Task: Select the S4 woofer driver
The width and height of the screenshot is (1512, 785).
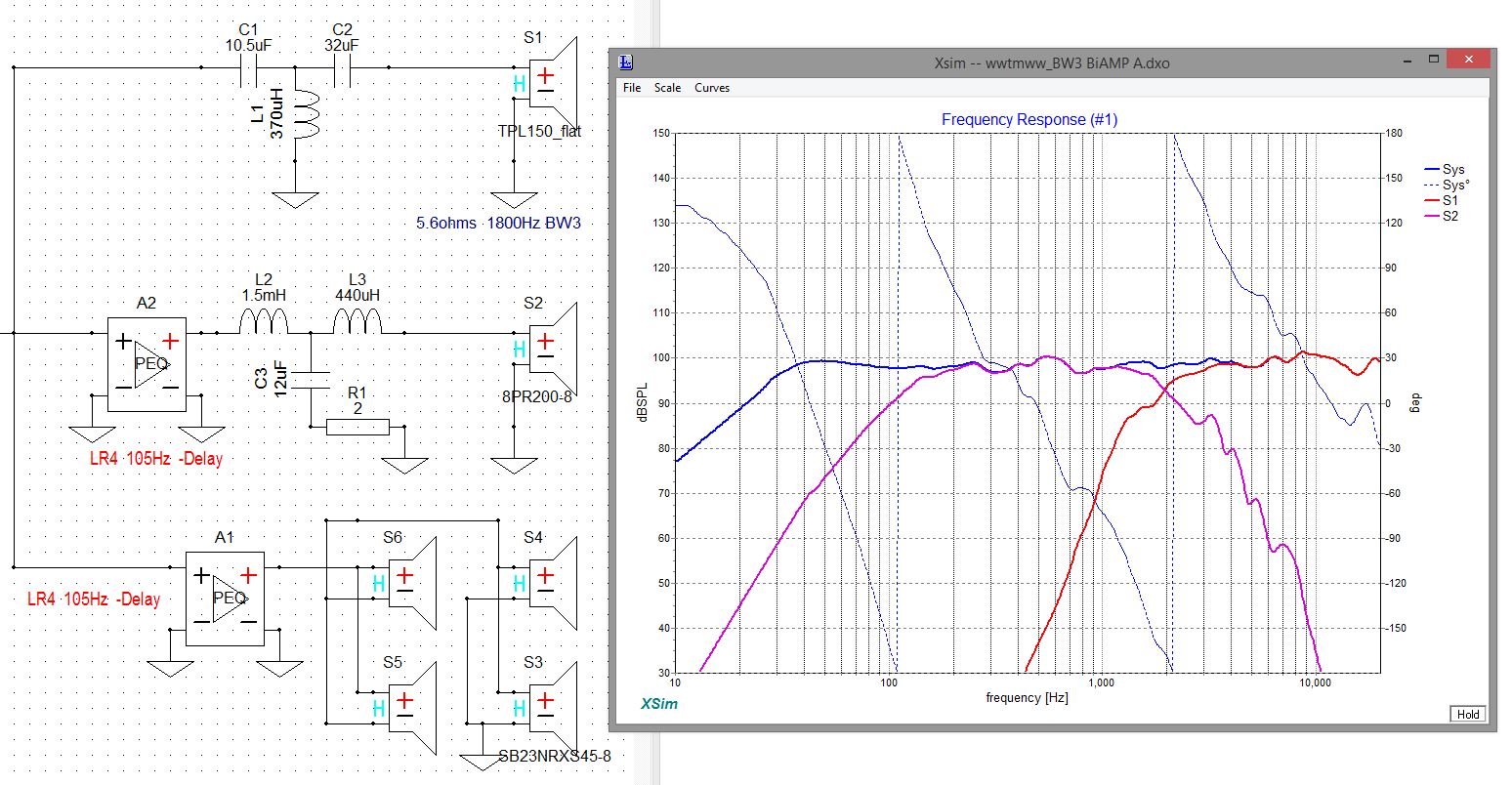Action: (x=554, y=583)
